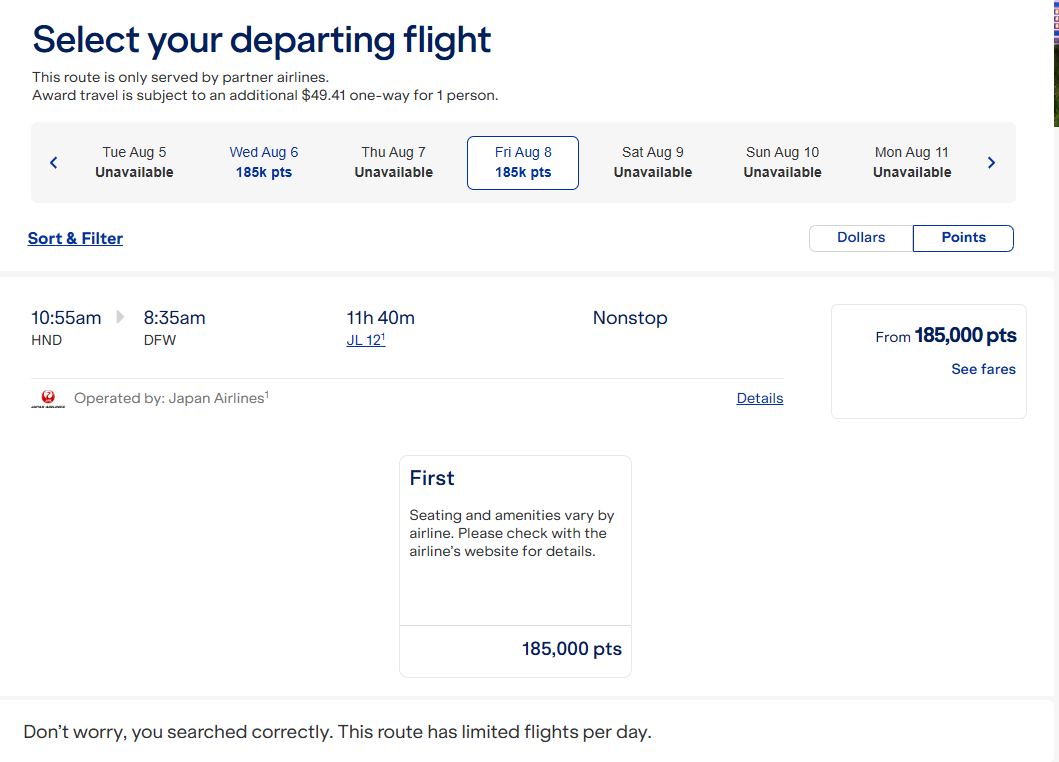Select Tue Aug 5 date tab
This screenshot has width=1059, height=762.
[134, 162]
